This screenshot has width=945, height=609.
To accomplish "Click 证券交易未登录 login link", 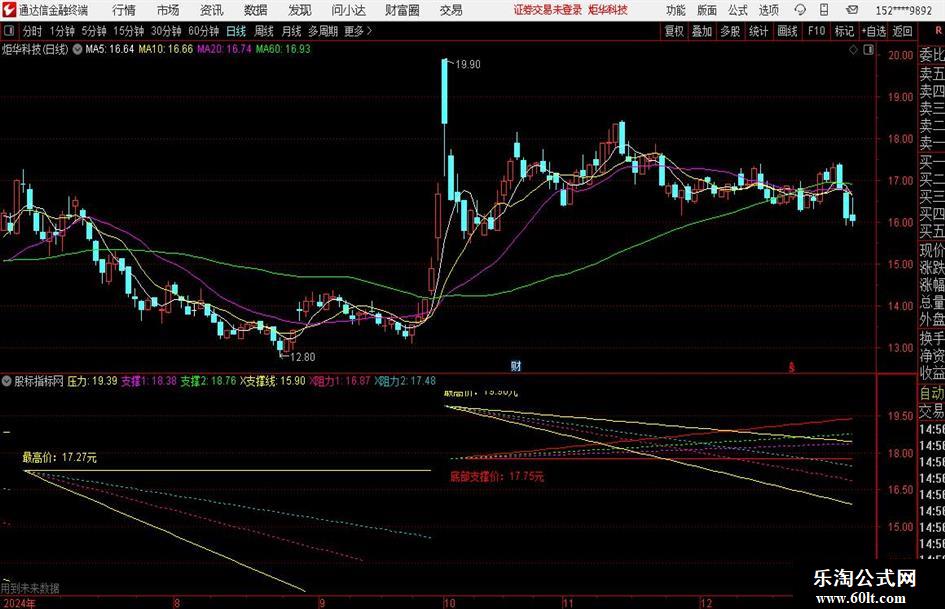I will coord(548,10).
